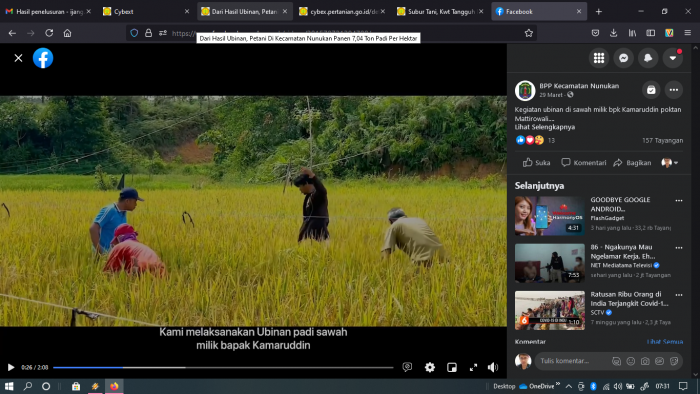700x394 pixels.
Task: Click the Facebook logo icon
Action: tap(43, 58)
